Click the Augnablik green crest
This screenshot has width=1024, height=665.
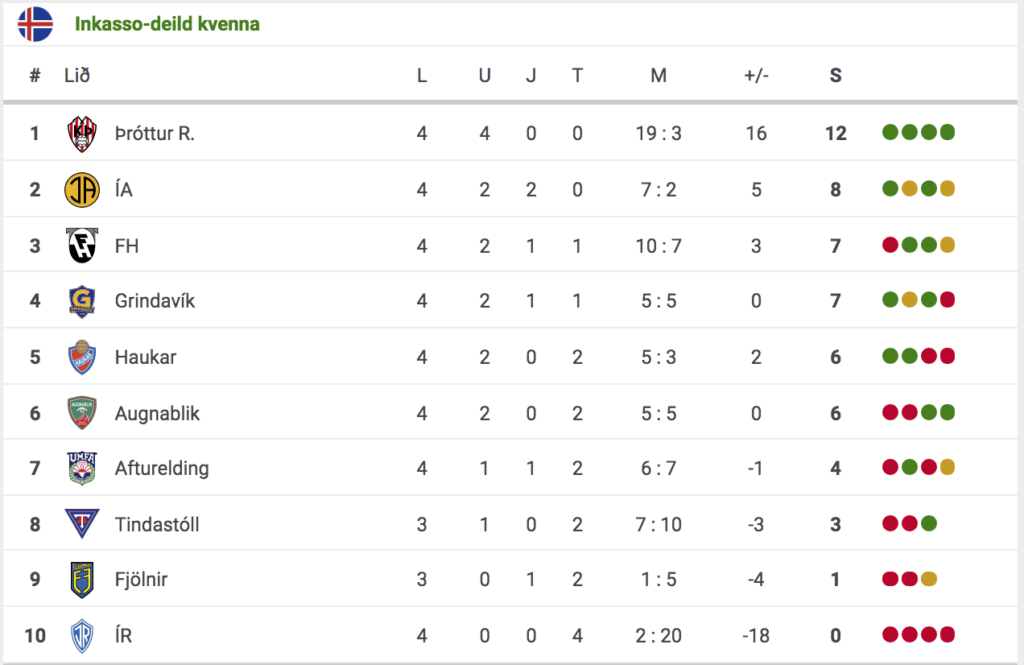[82, 413]
